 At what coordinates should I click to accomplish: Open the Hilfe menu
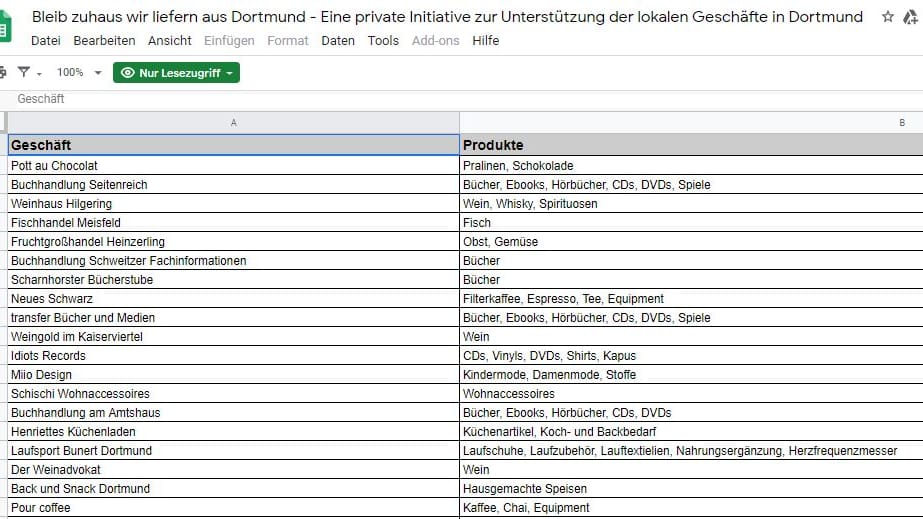coord(486,41)
